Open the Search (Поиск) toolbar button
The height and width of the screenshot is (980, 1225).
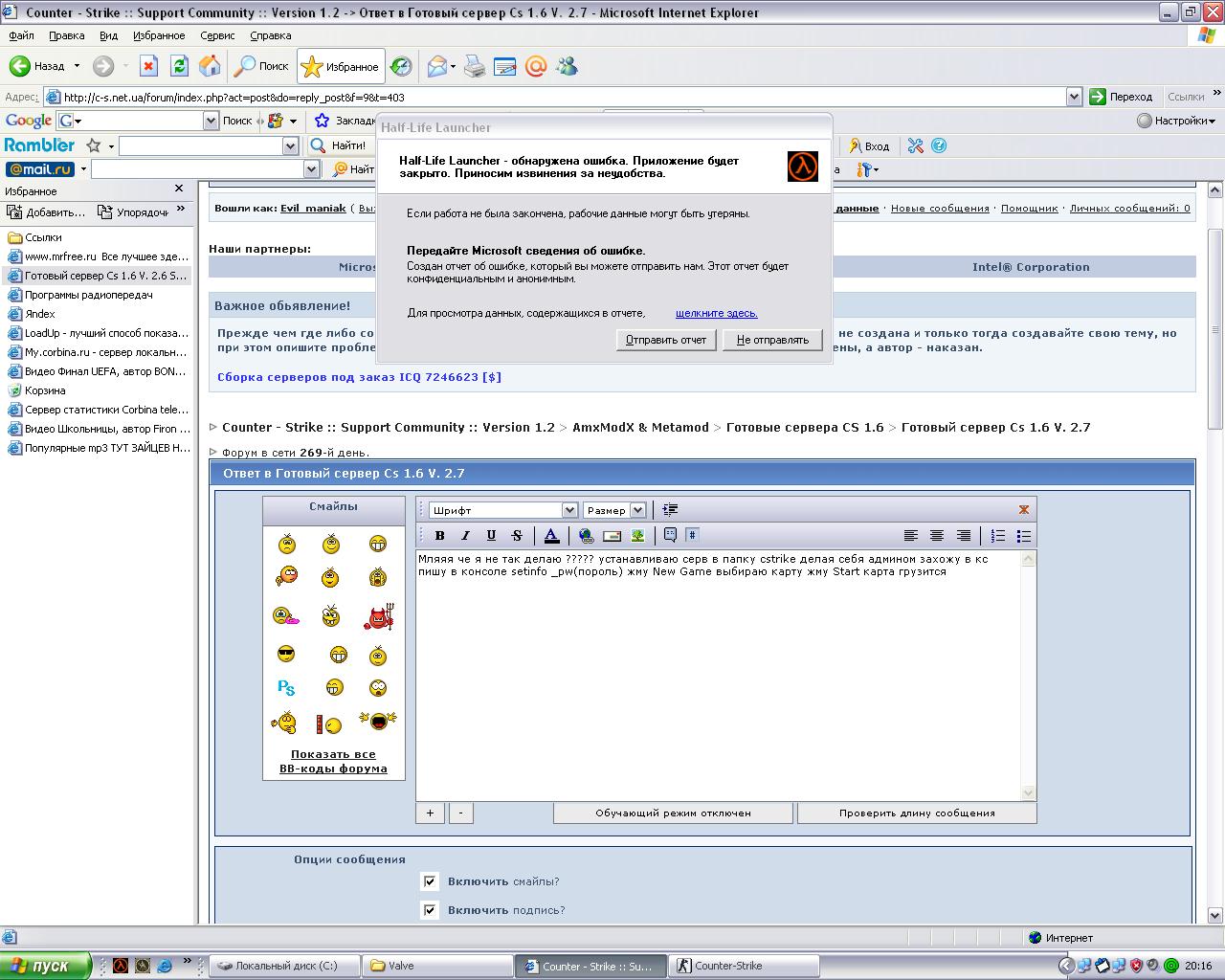pos(262,66)
